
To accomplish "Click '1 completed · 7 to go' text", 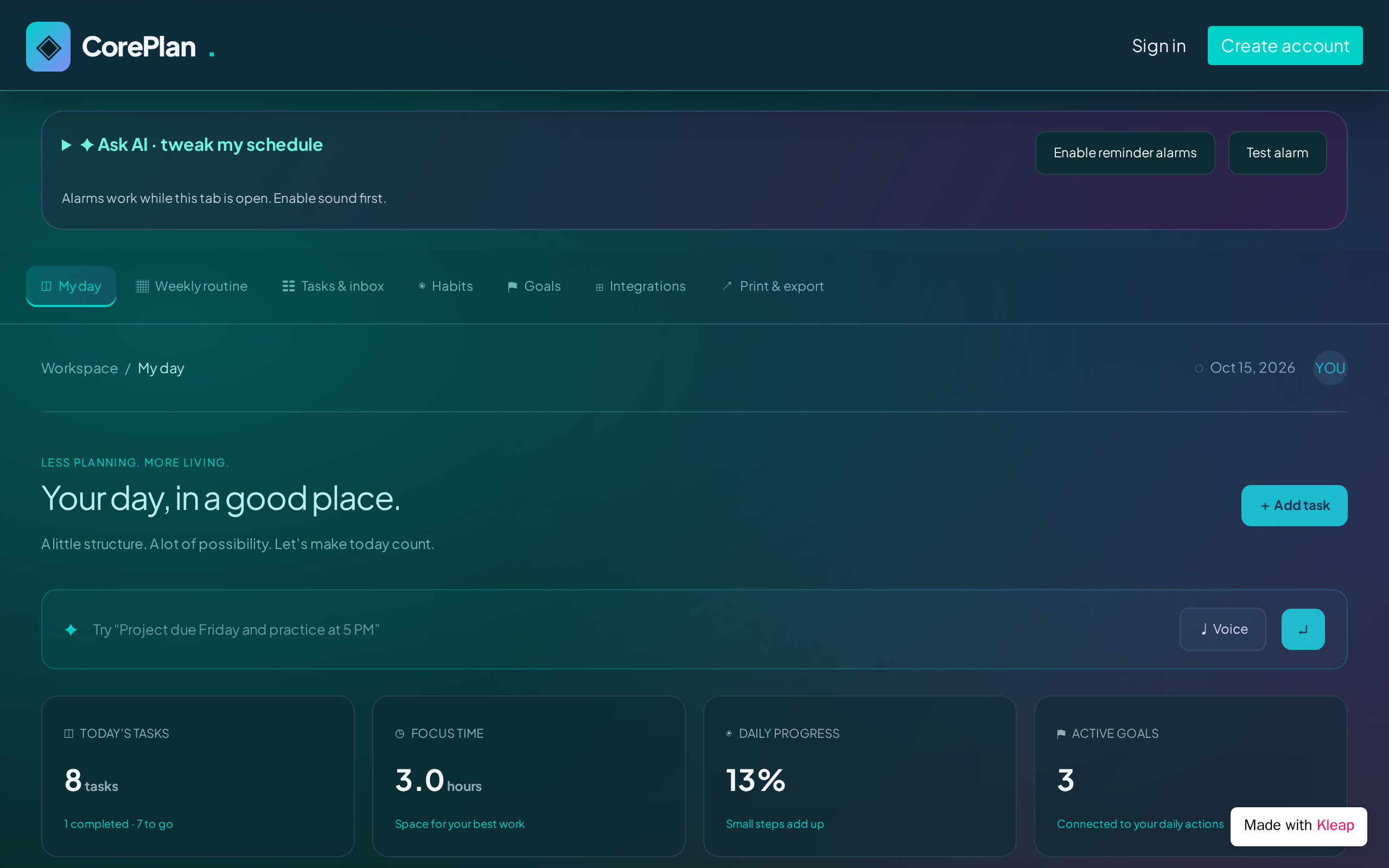I will point(118,824).
